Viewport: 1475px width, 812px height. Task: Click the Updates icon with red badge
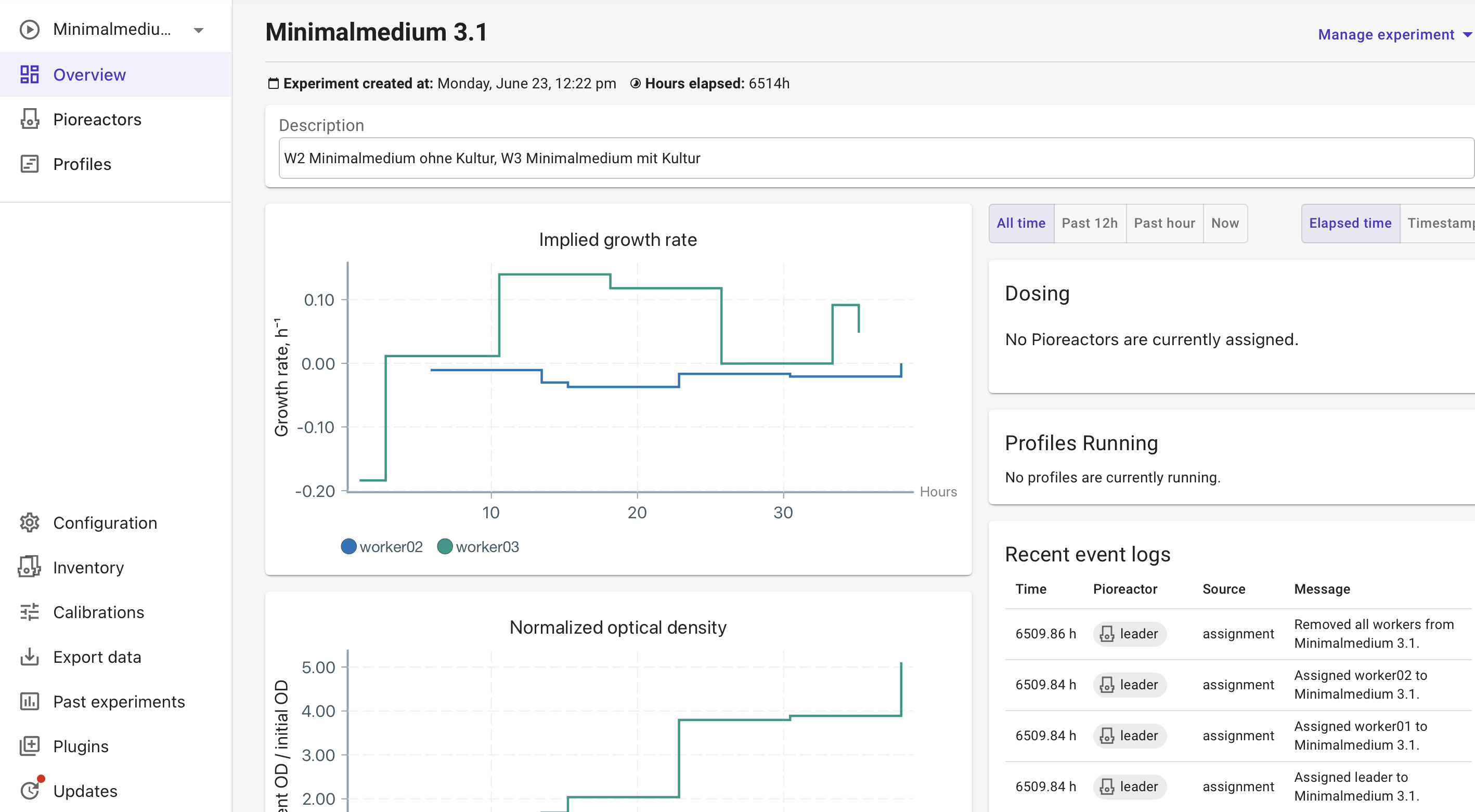coord(29,790)
